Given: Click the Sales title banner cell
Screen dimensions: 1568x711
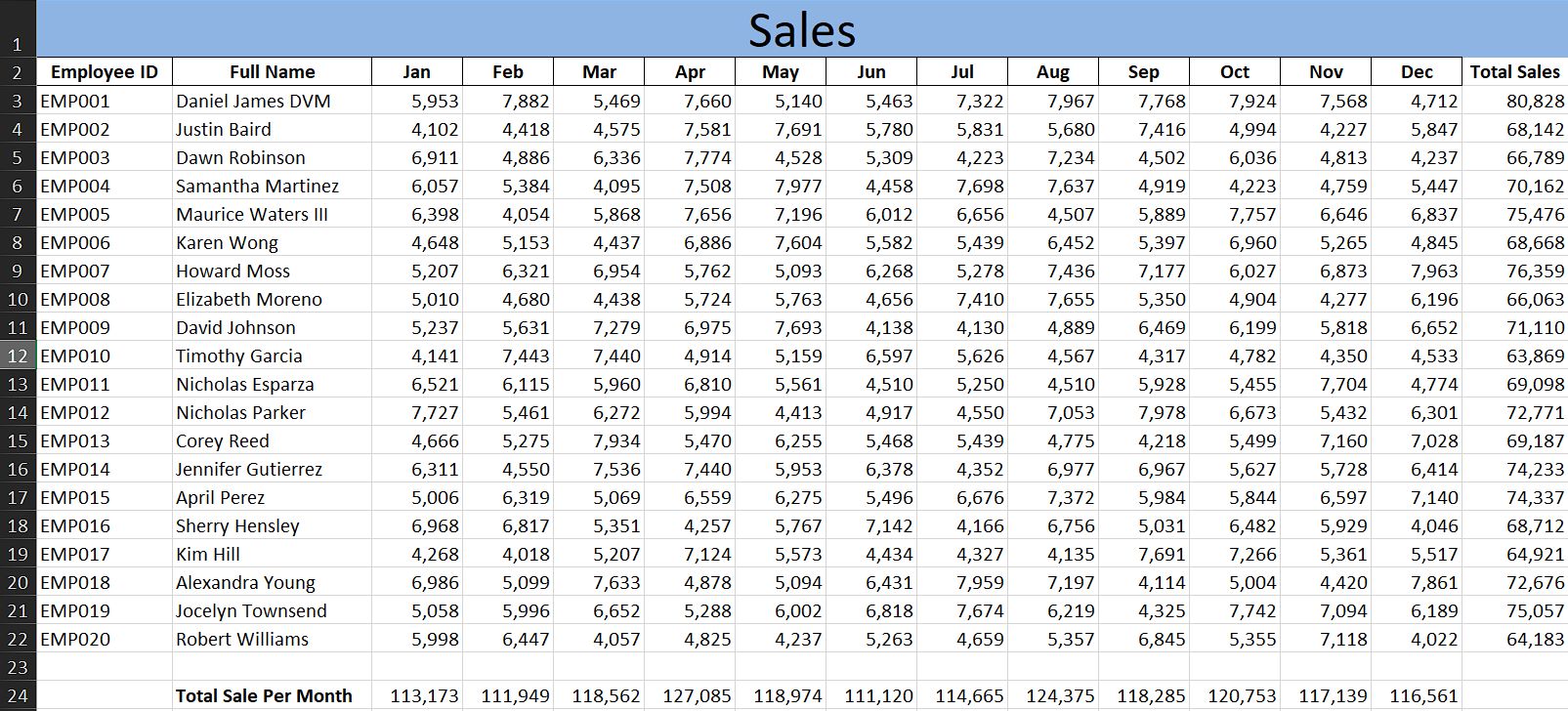Looking at the screenshot, I should [801, 29].
